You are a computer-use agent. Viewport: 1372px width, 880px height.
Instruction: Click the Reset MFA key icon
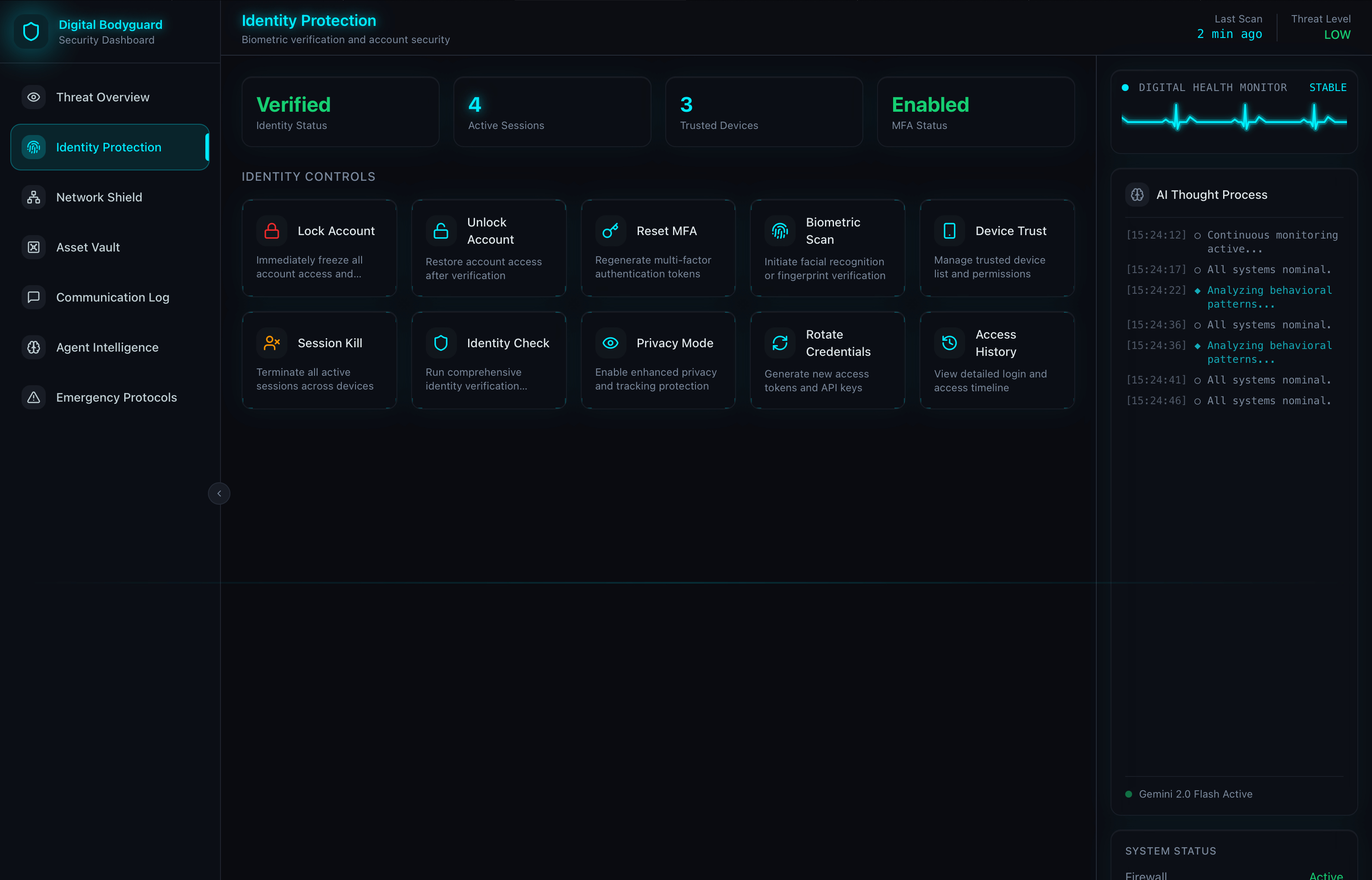[610, 231]
